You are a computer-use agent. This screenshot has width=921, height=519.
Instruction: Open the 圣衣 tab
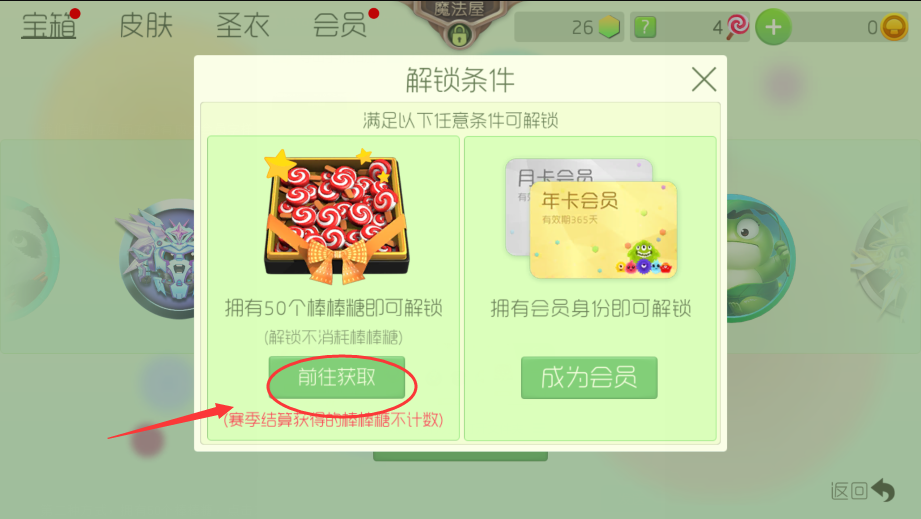point(243,26)
